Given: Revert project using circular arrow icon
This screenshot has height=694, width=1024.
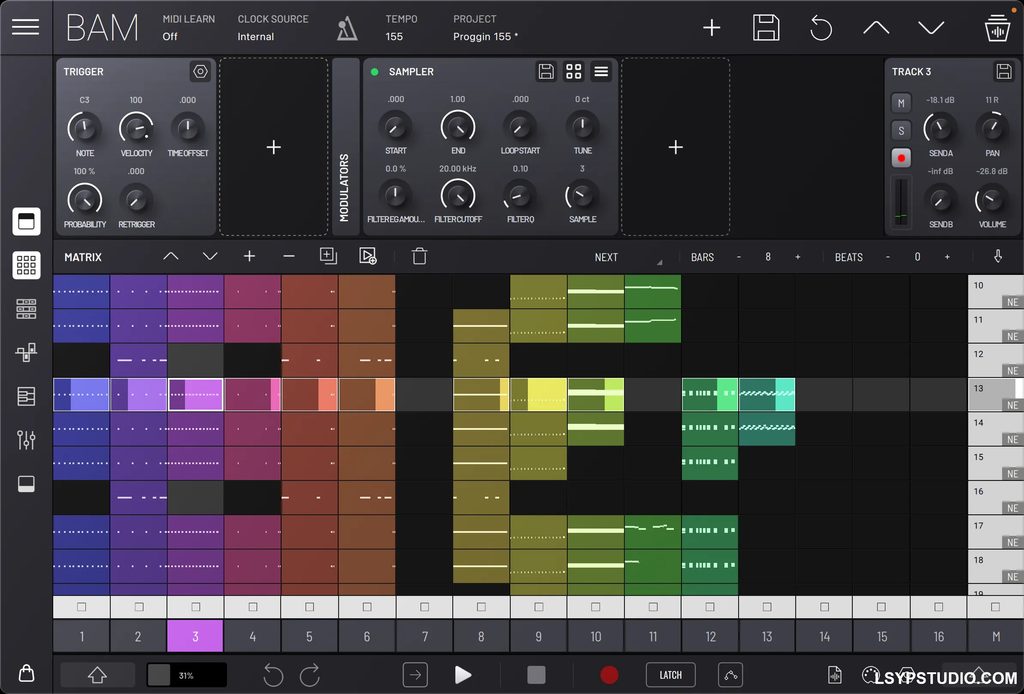Looking at the screenshot, I should pyautogui.click(x=821, y=28).
